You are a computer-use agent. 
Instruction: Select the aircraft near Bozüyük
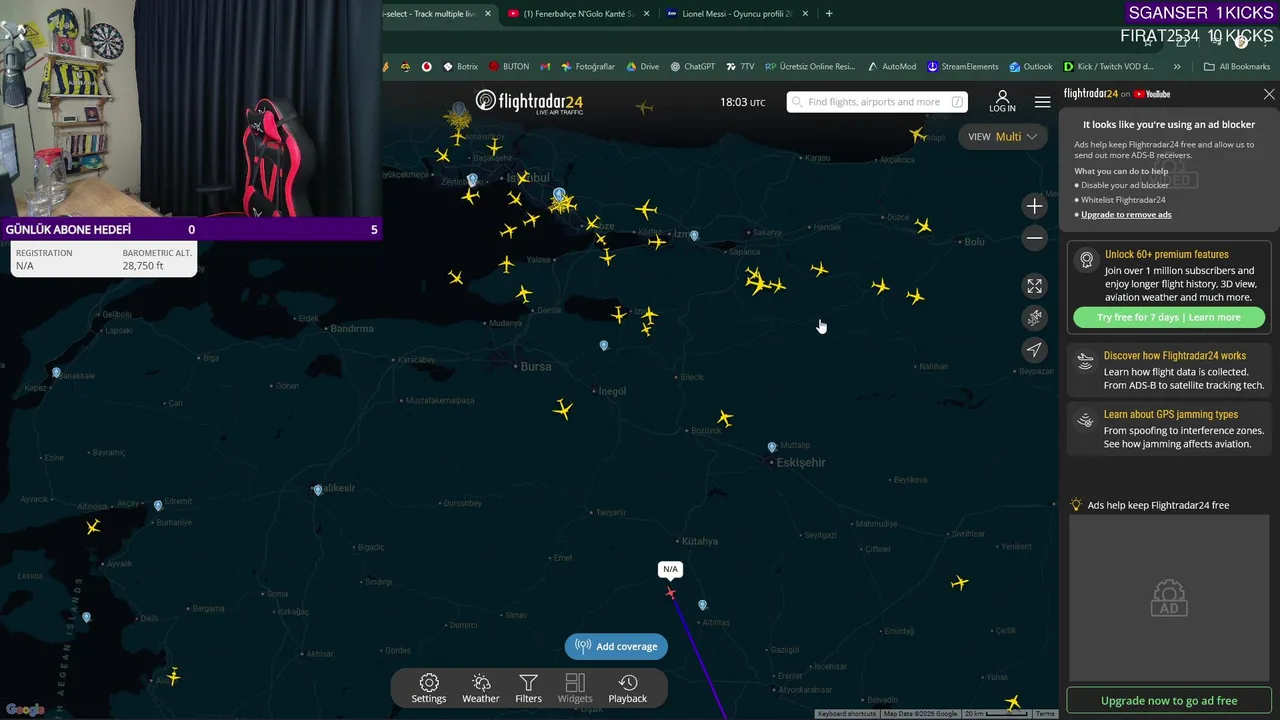click(x=725, y=418)
